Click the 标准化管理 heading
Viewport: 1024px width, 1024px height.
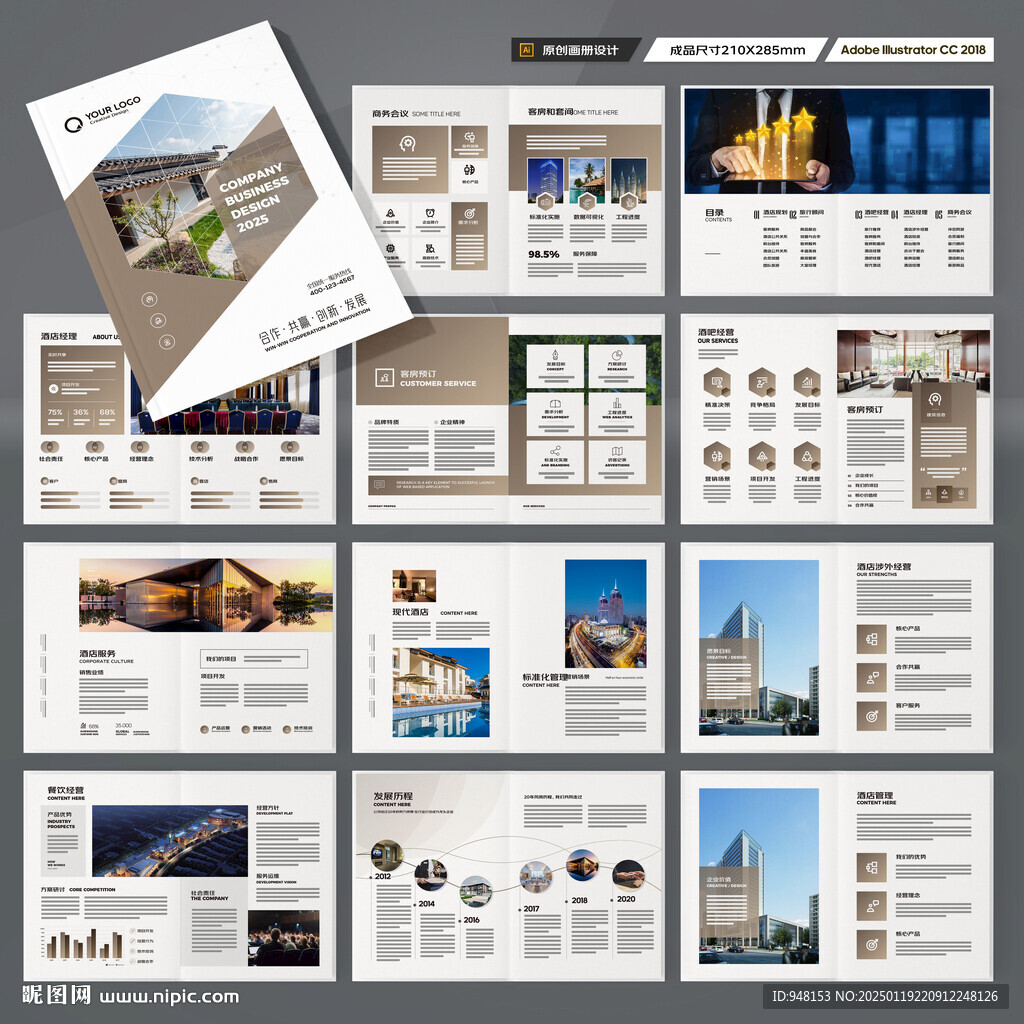[x=545, y=677]
